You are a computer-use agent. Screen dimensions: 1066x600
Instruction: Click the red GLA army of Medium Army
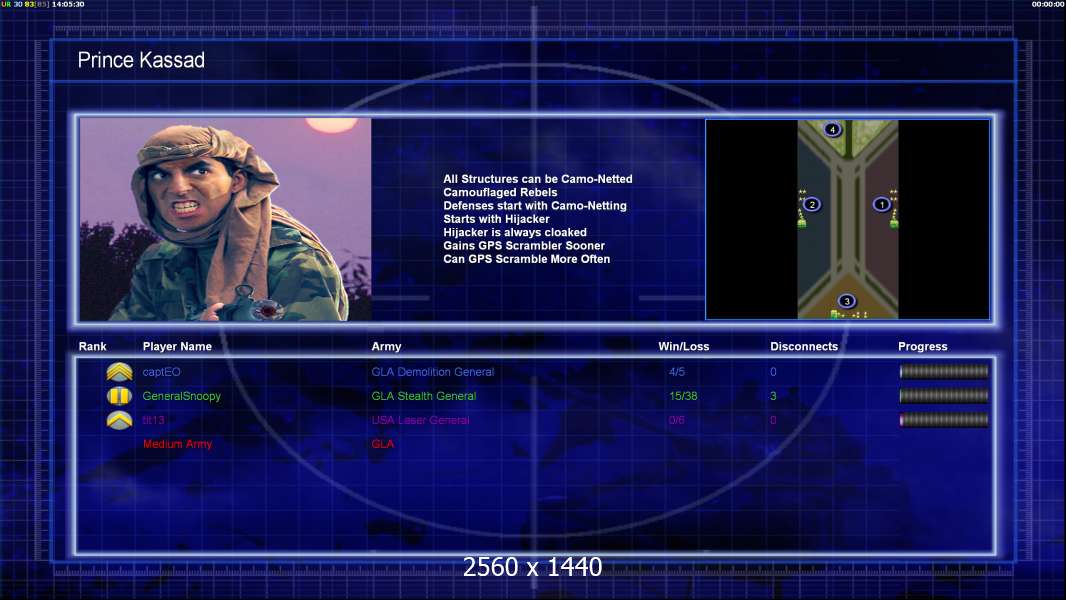pos(383,444)
